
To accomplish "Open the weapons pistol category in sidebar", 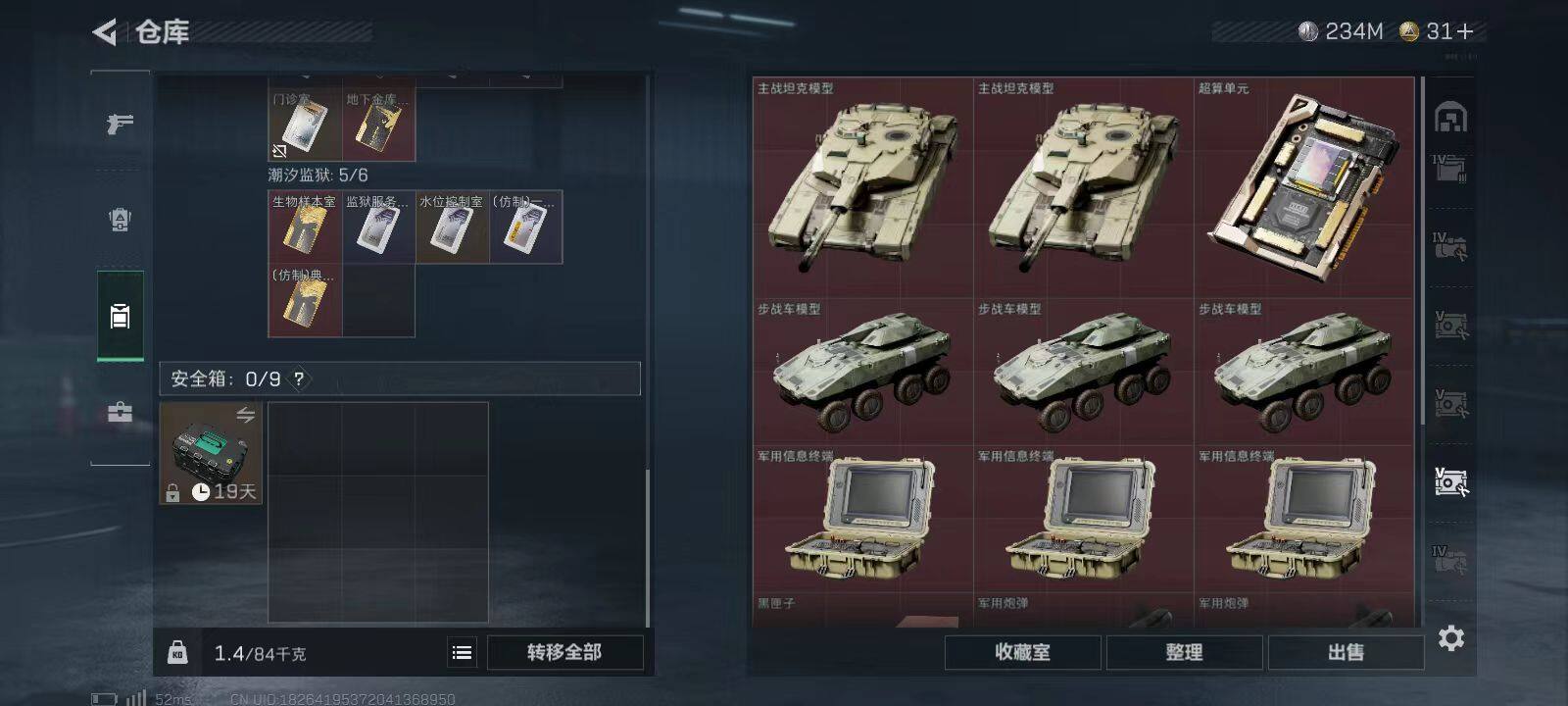I will click(x=120, y=125).
